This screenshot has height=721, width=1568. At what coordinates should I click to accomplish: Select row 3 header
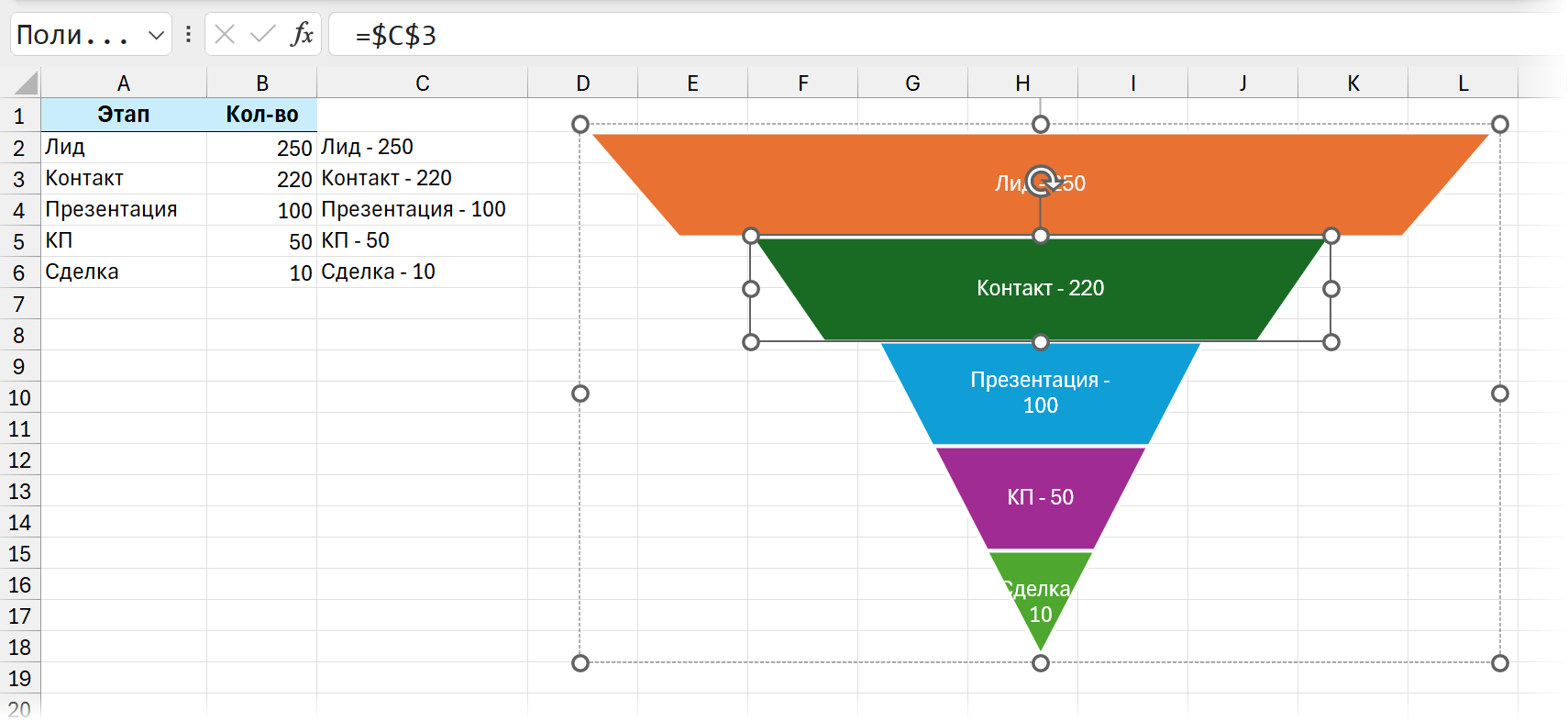(x=19, y=179)
